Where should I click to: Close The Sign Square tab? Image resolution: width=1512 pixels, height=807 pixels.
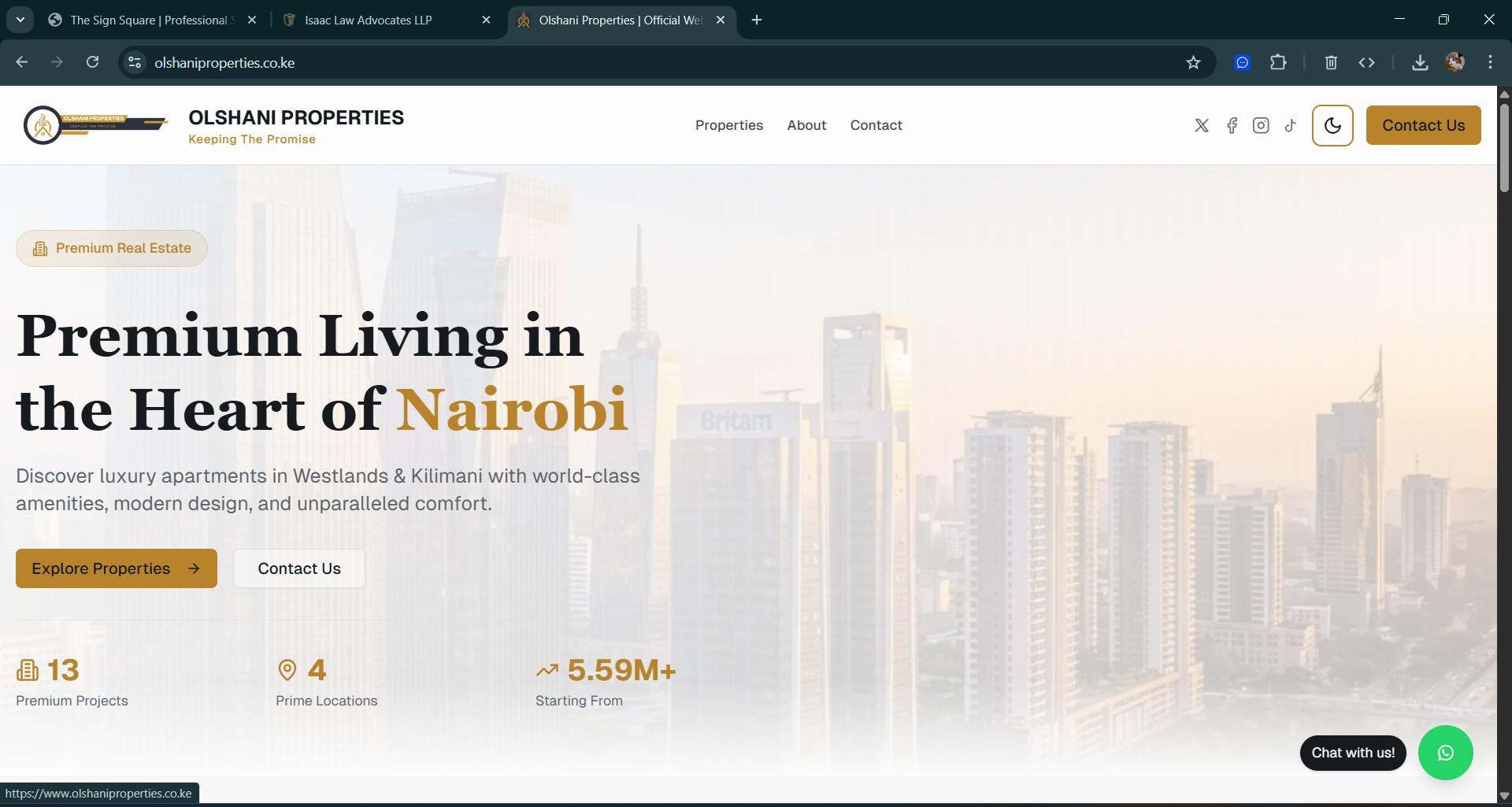tap(252, 20)
